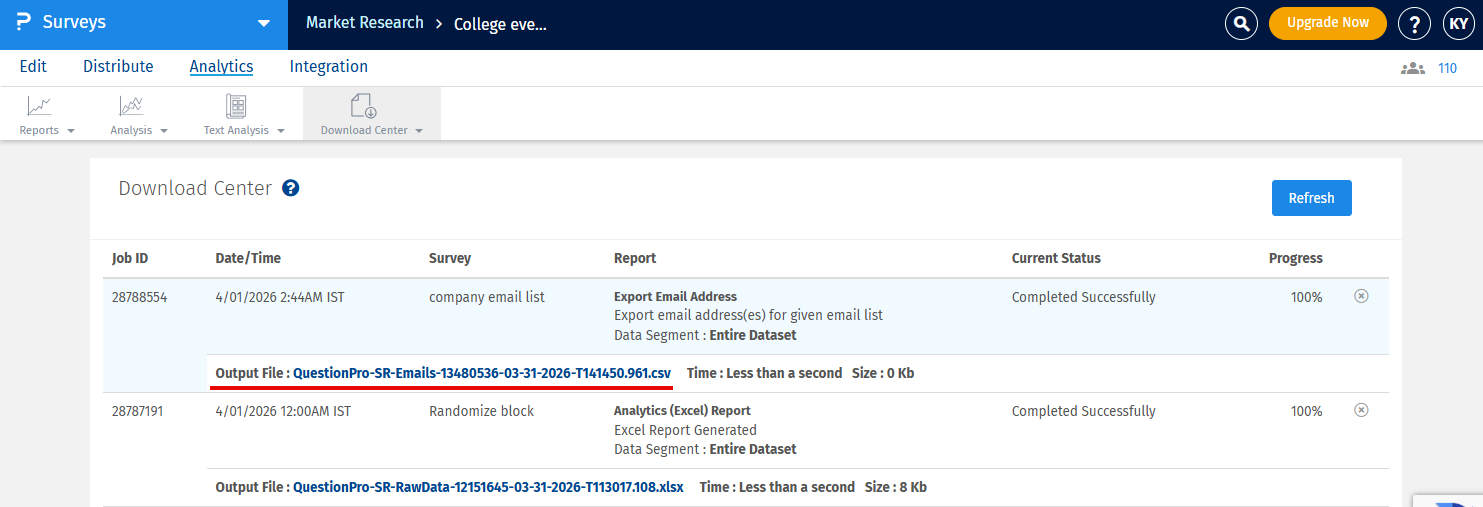Image resolution: width=1483 pixels, height=507 pixels.
Task: Click the Excel Report Generated text
Action: pyautogui.click(x=685, y=430)
